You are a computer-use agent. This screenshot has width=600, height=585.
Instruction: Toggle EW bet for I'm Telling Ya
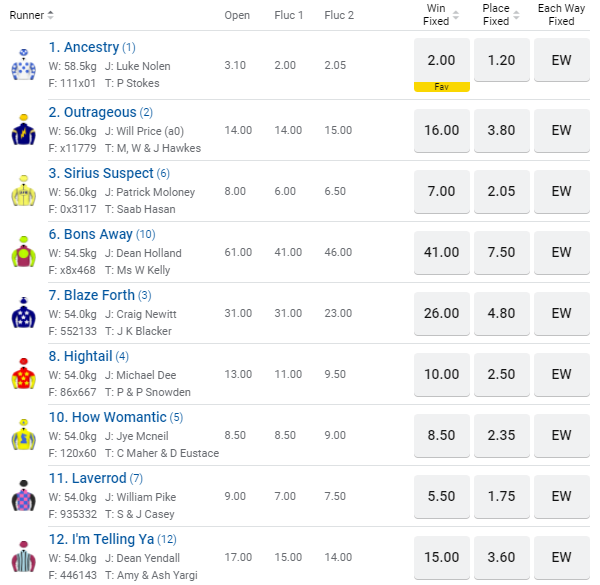click(x=561, y=557)
